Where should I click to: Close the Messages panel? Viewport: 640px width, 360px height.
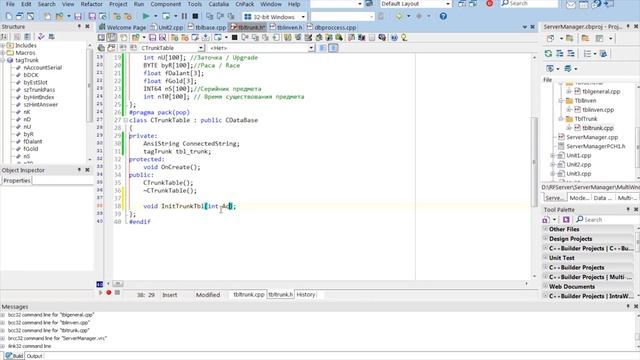coord(636,306)
